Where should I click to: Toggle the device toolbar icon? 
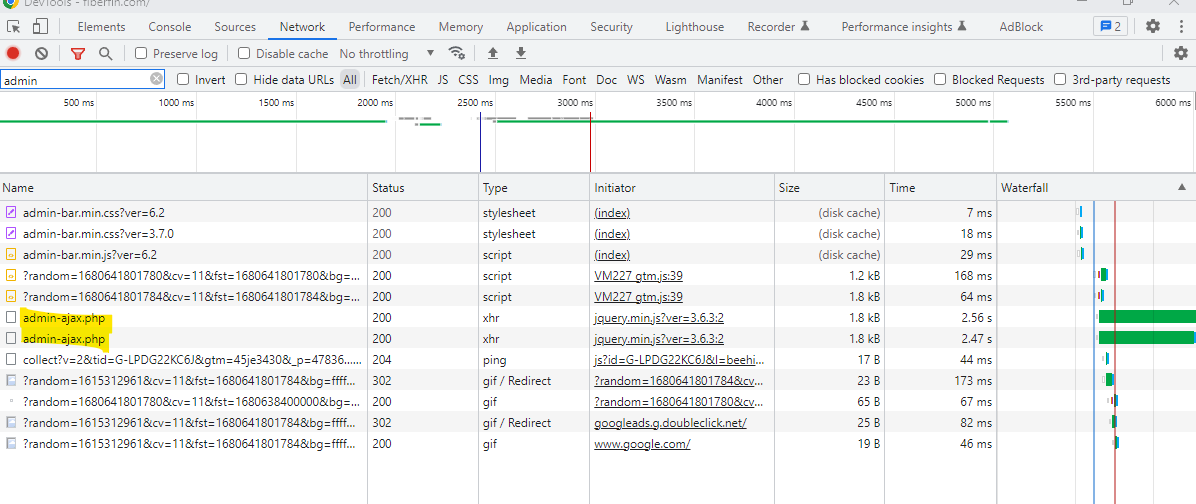point(40,27)
